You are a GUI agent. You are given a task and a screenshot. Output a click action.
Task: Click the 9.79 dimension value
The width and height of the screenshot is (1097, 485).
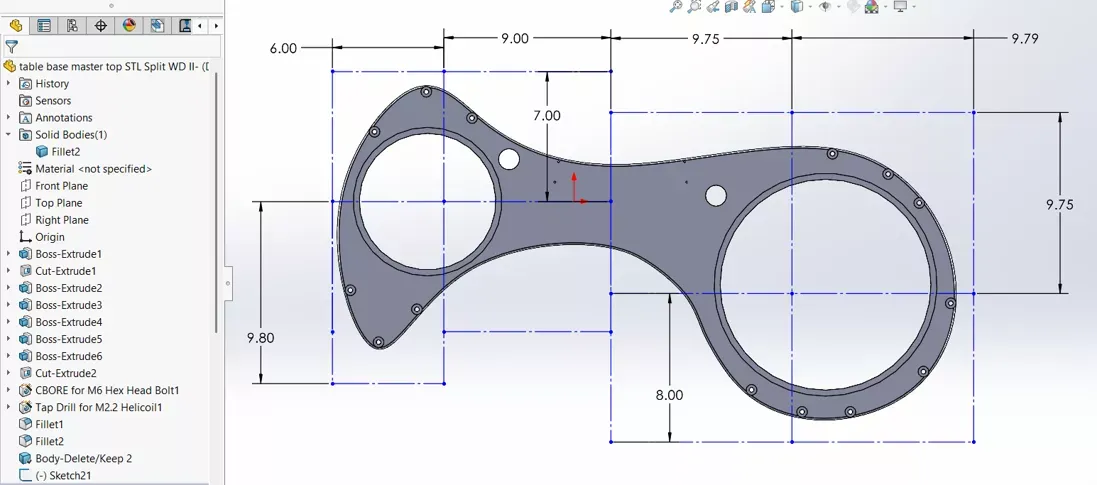point(1025,38)
